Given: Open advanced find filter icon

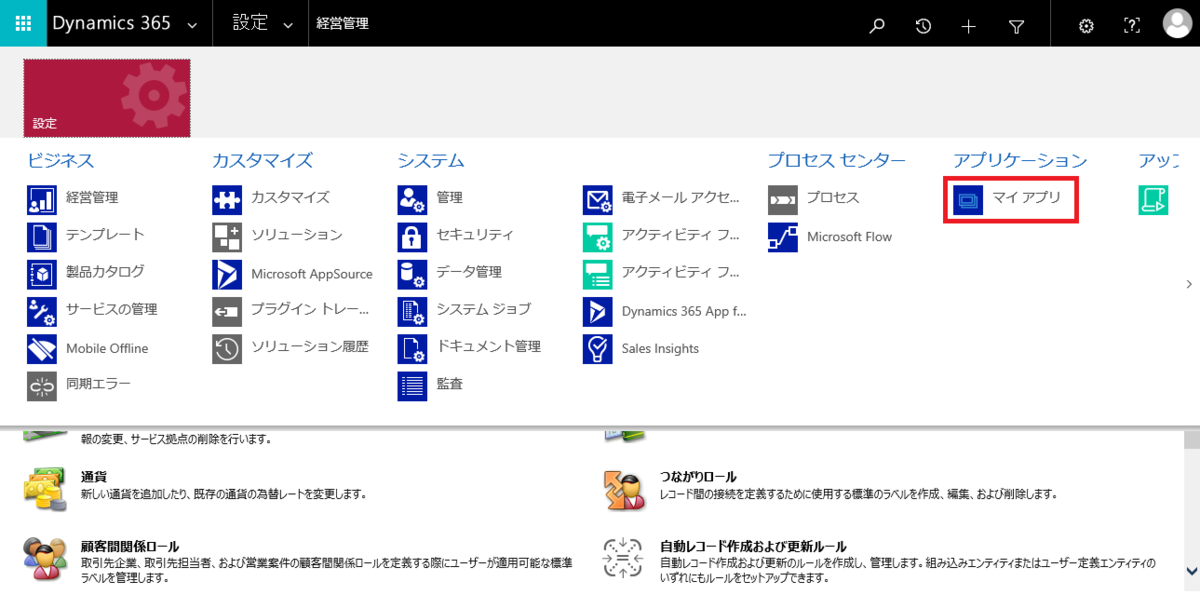Looking at the screenshot, I should (1016, 26).
